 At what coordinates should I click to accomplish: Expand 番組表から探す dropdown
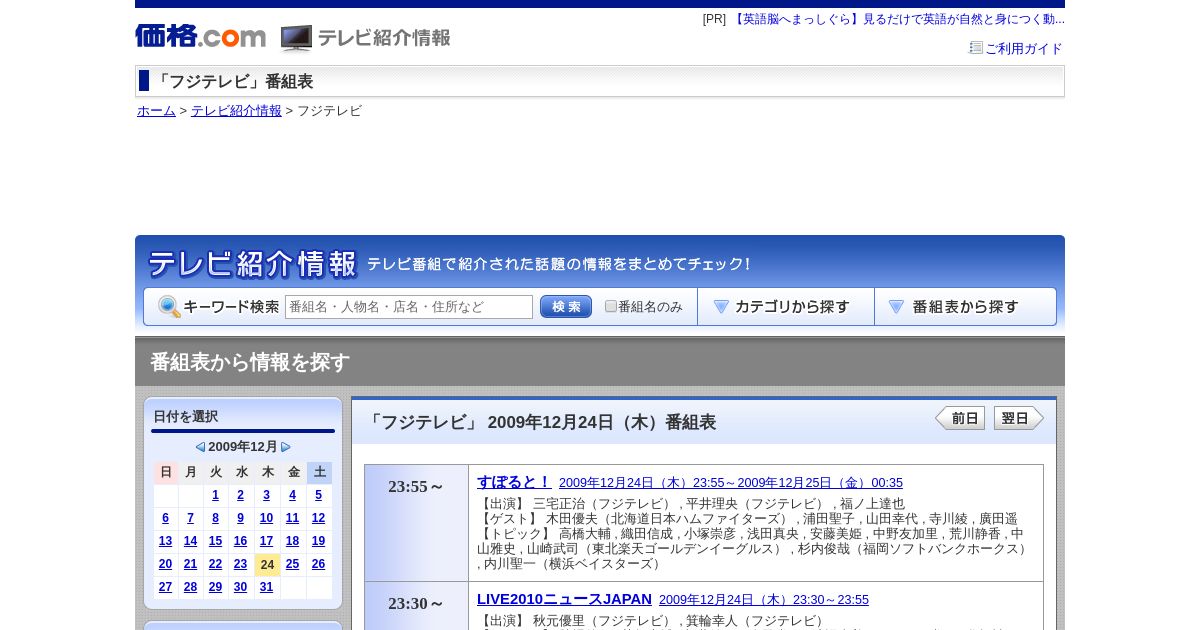point(965,307)
